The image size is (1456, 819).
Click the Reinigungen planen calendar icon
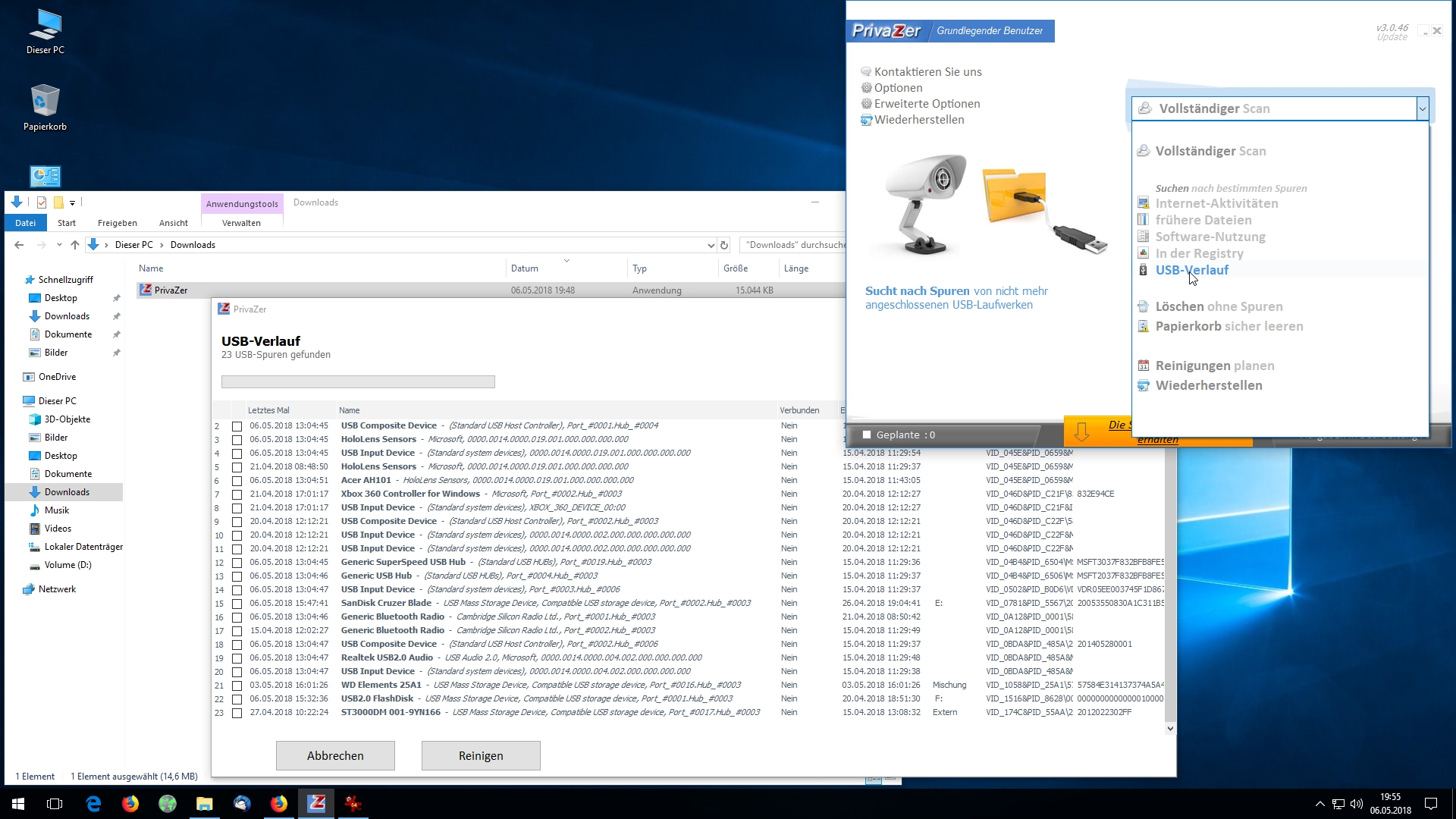click(1143, 366)
